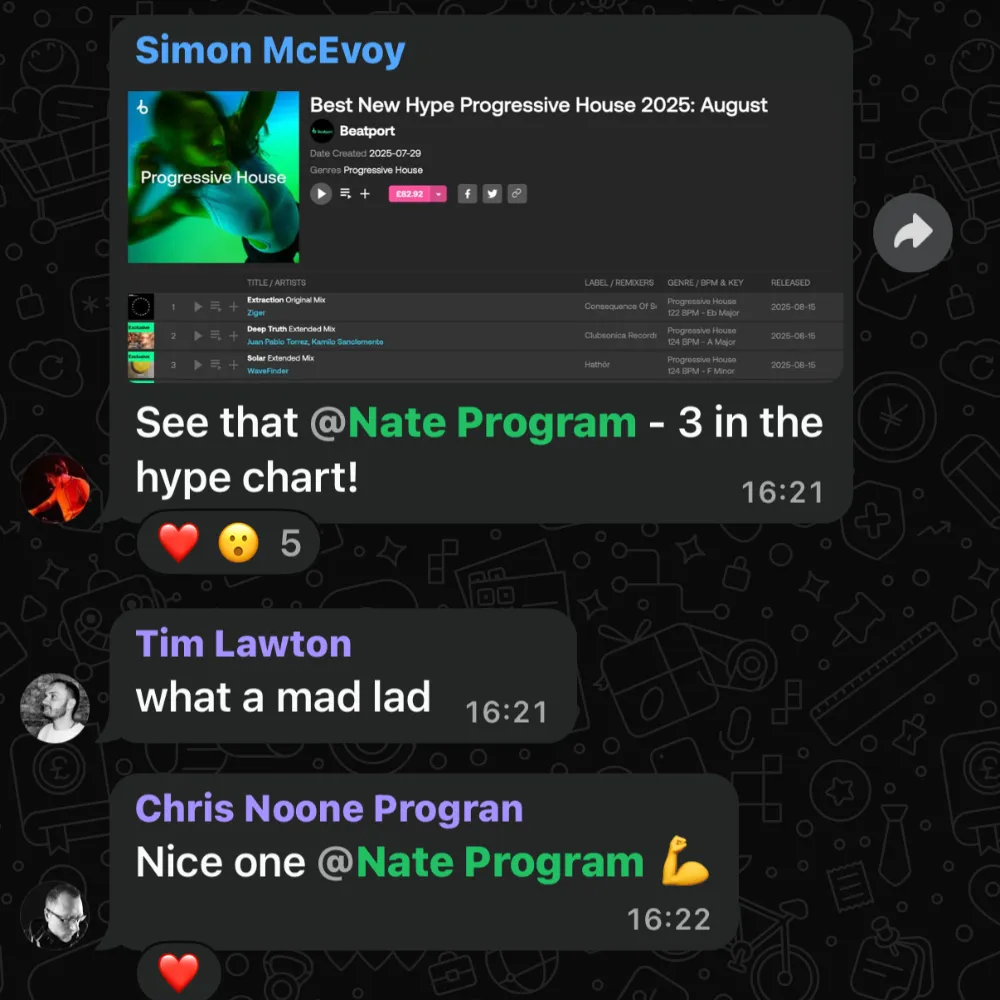Click the plus icon beside the chart queue
The width and height of the screenshot is (1000, 1000).
(x=365, y=193)
